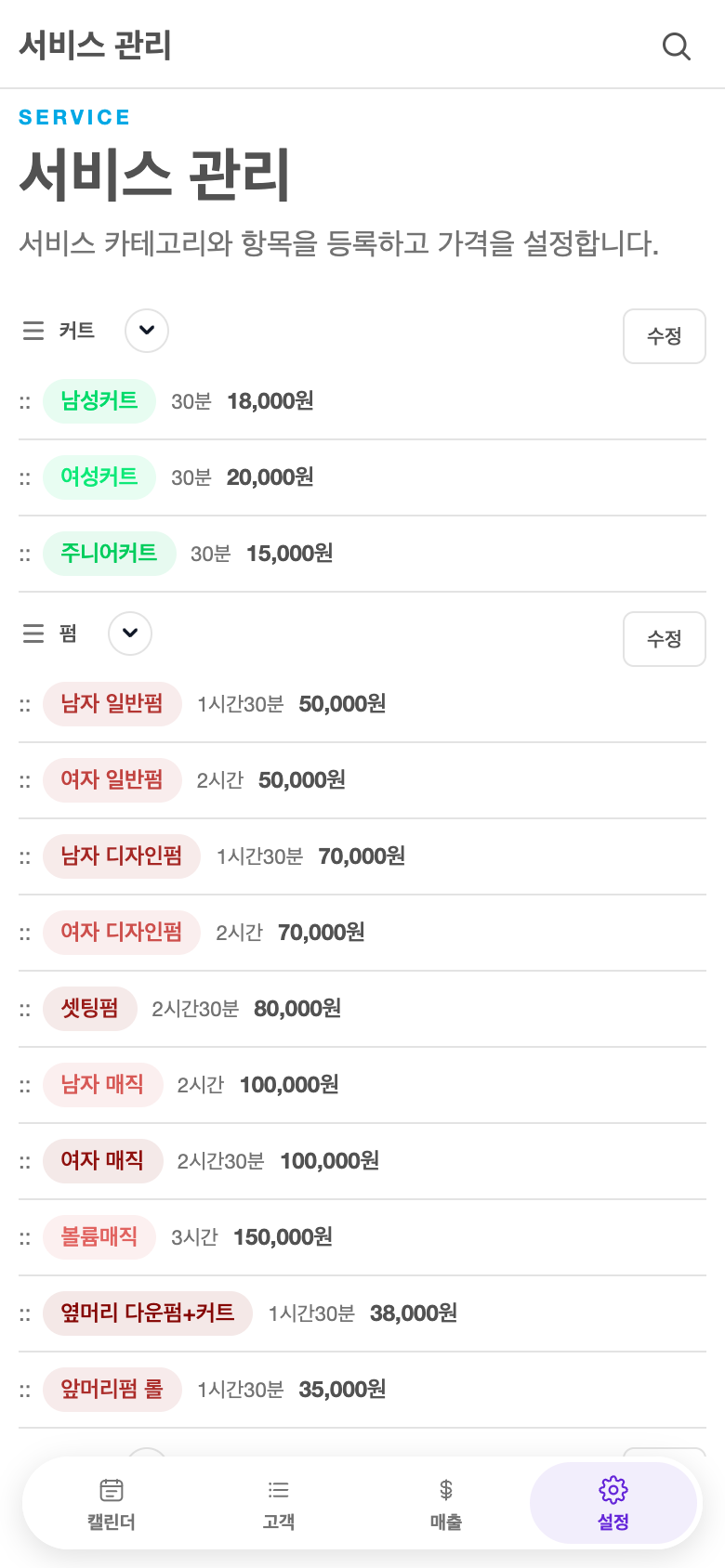The height and width of the screenshot is (1568, 725).
Task: Select the 여자 매직 service tag
Action: coord(103,1161)
